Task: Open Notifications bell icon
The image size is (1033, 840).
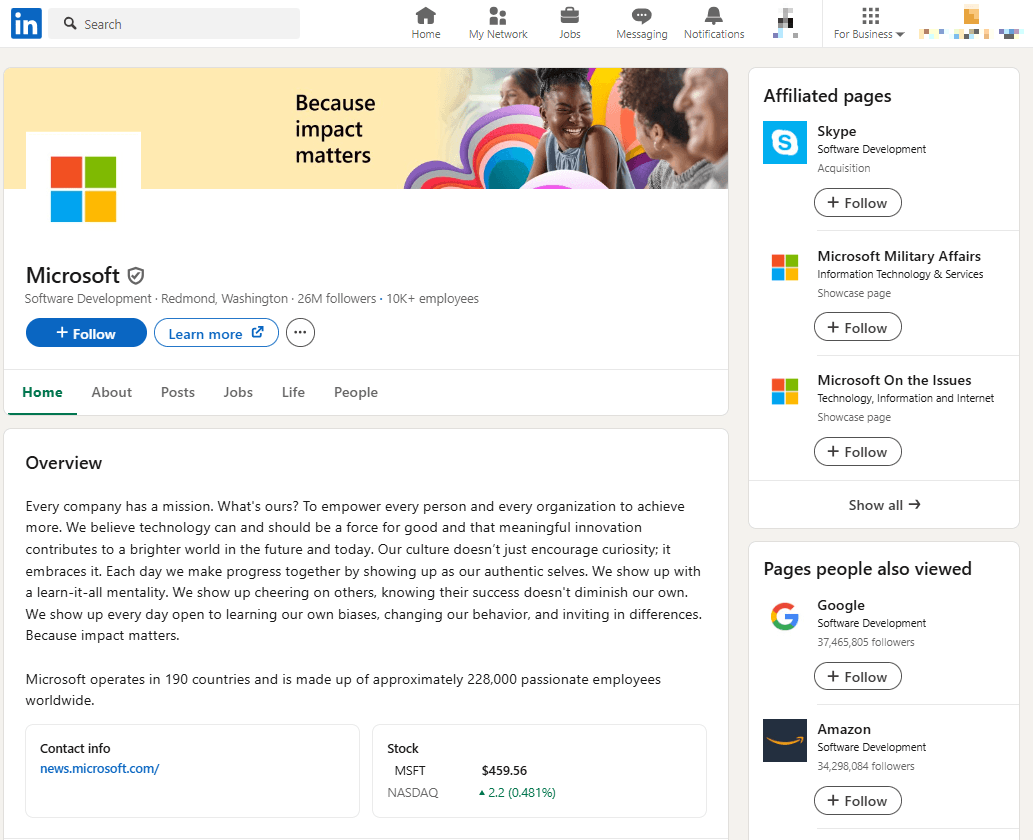Action: [713, 24]
